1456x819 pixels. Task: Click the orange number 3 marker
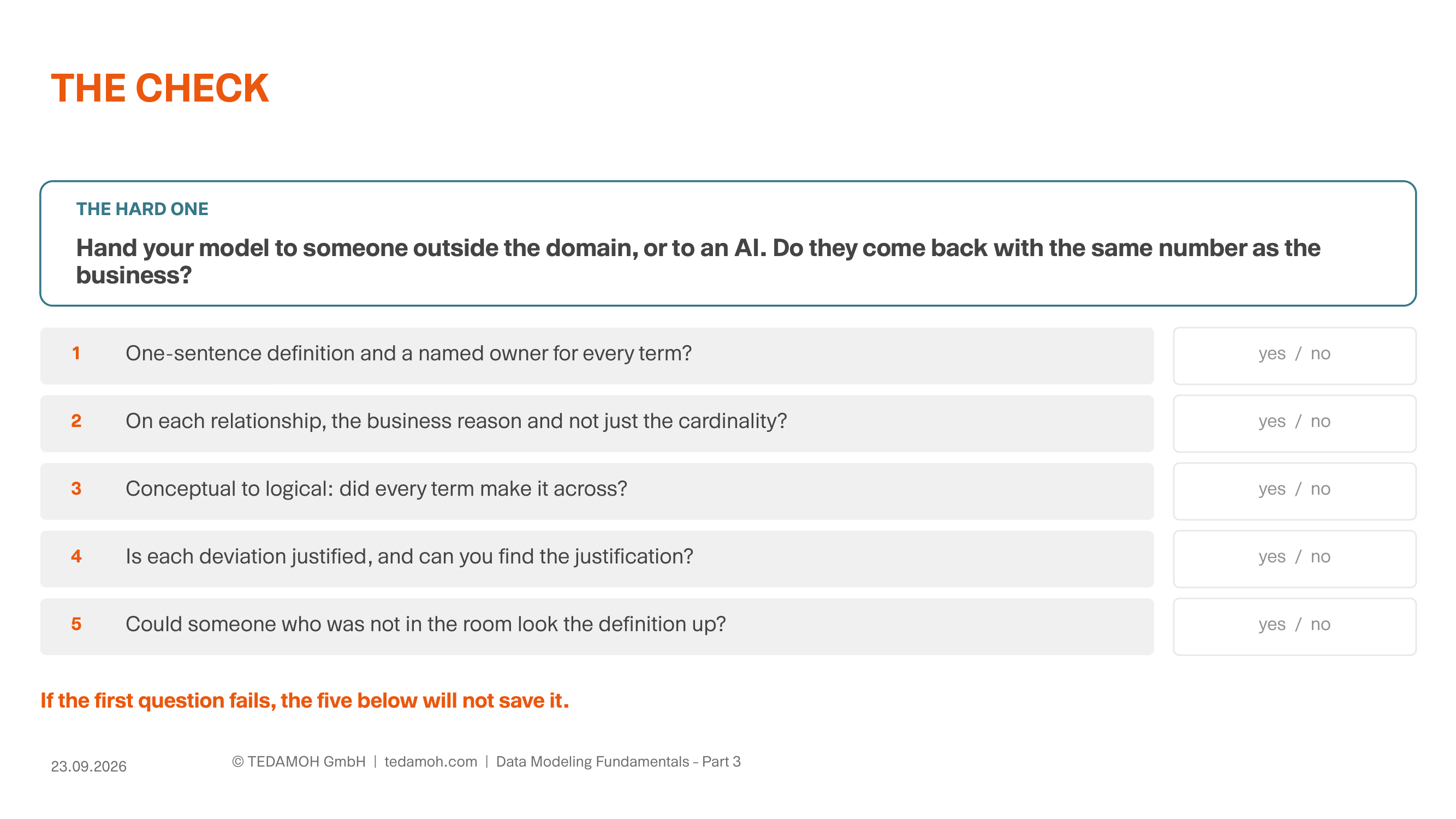coord(76,489)
